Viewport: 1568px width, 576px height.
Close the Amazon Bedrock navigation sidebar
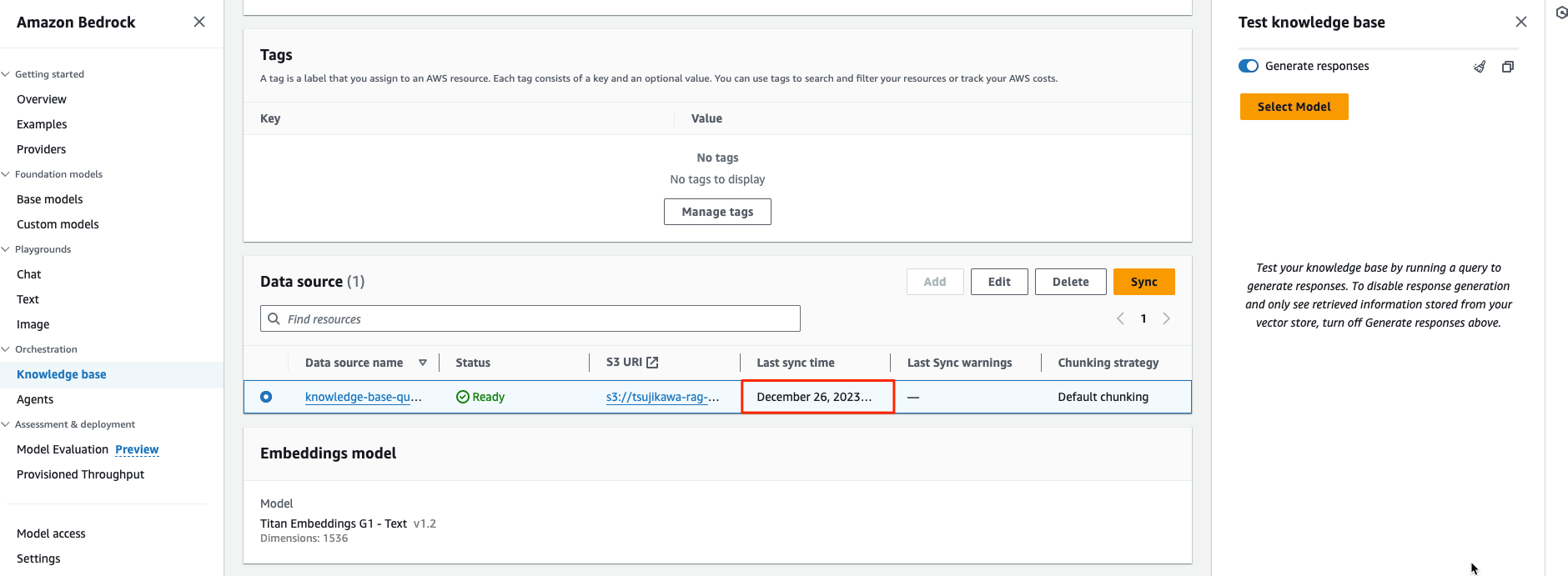[x=199, y=22]
